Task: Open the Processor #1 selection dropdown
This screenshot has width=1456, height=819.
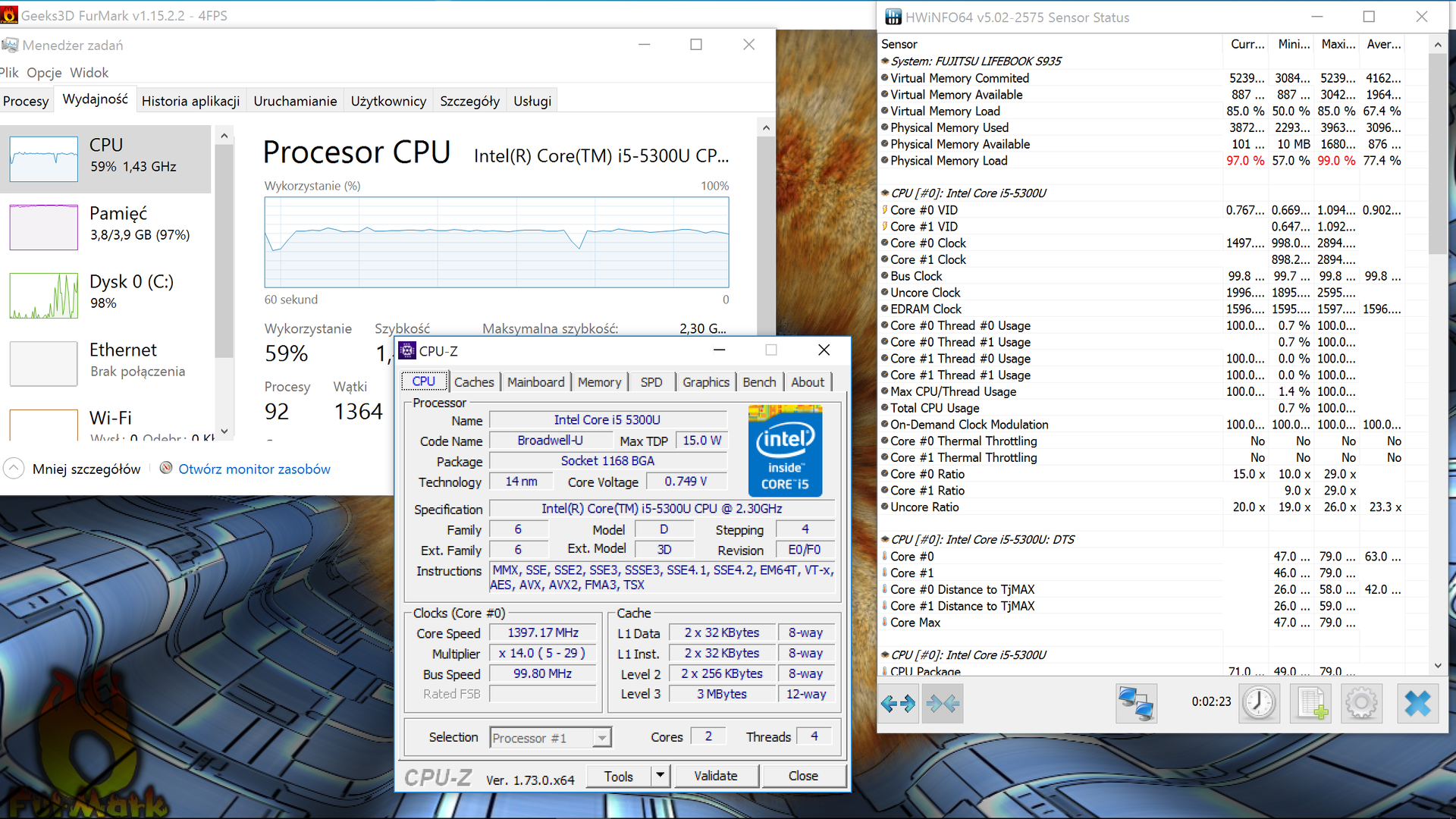Action: [551, 737]
